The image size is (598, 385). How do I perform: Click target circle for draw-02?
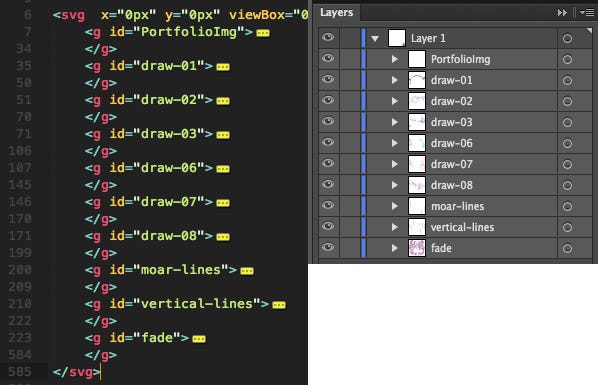point(567,101)
